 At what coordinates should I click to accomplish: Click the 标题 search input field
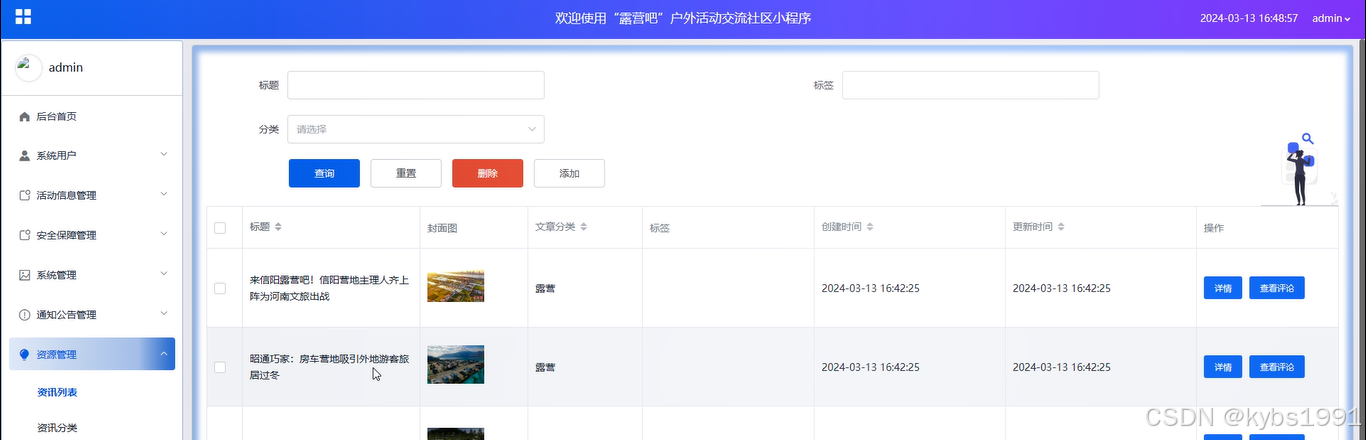416,85
